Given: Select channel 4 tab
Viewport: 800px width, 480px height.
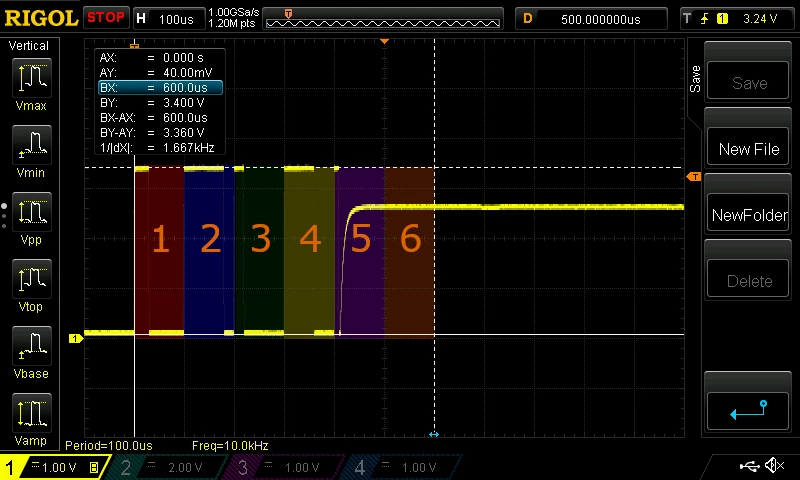Looking at the screenshot, I should pos(399,467).
